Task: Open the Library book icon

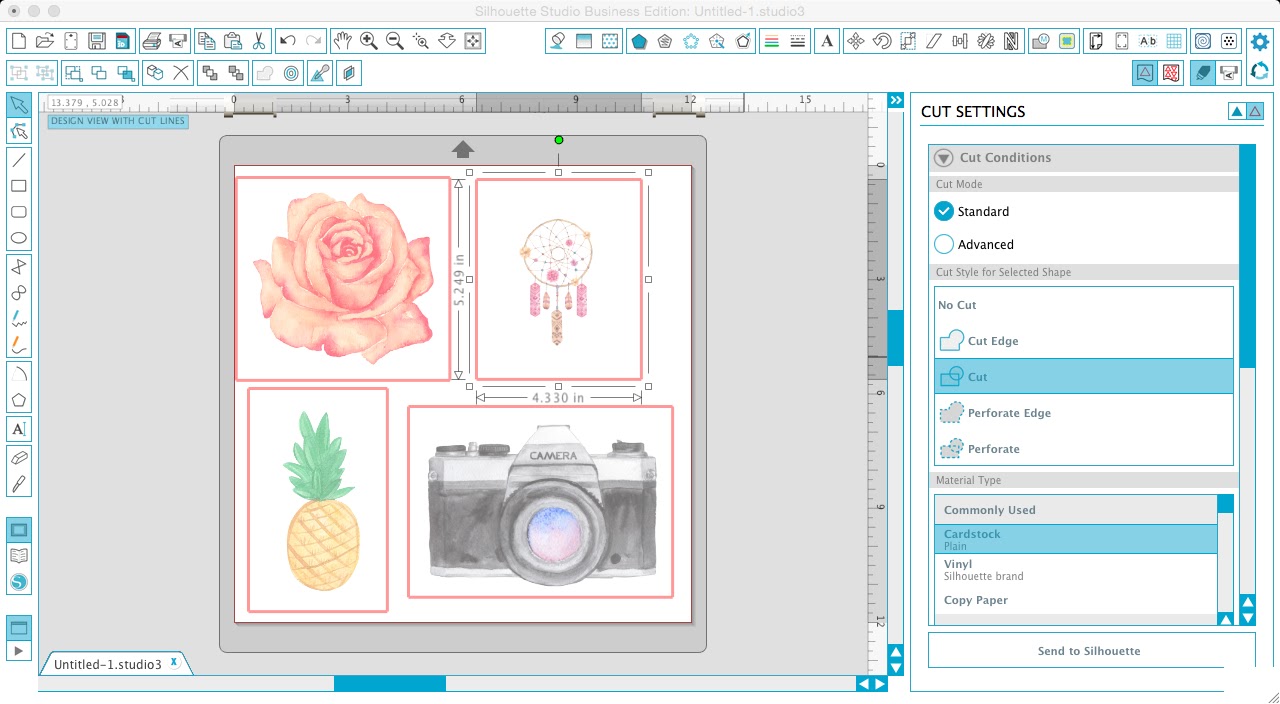Action: click(19, 556)
